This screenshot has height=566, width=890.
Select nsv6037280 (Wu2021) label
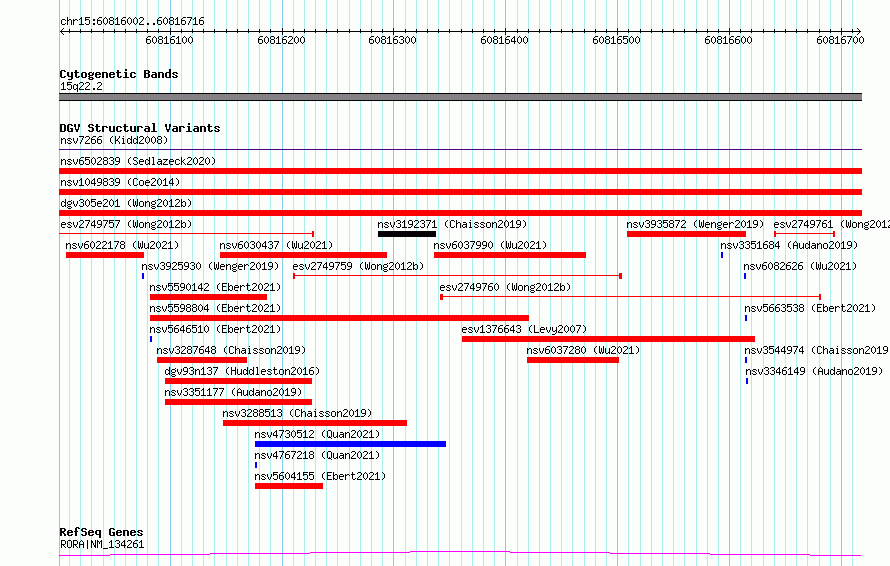pos(583,350)
